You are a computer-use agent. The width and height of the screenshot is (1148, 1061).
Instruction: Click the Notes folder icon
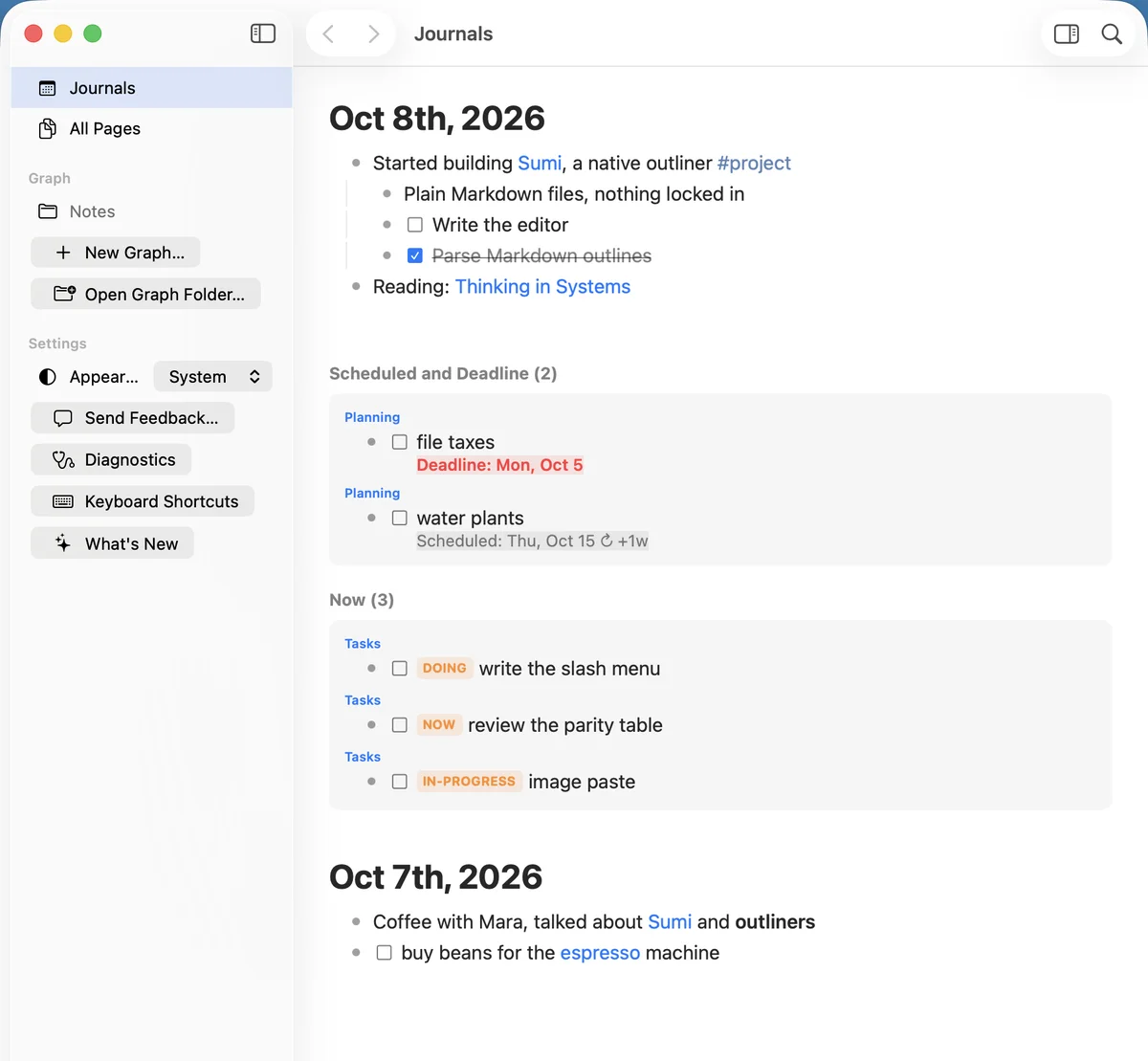click(48, 211)
